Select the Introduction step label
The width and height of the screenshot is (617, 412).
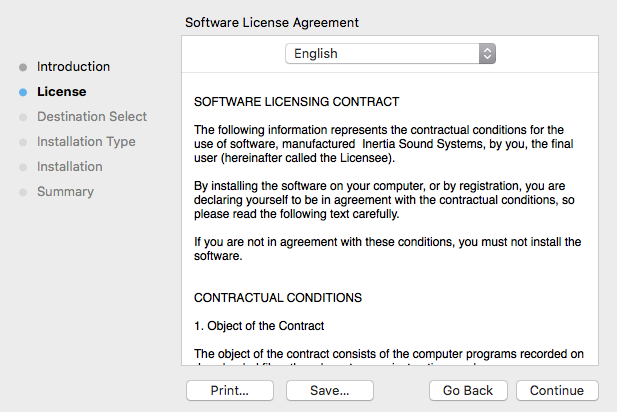(73, 67)
